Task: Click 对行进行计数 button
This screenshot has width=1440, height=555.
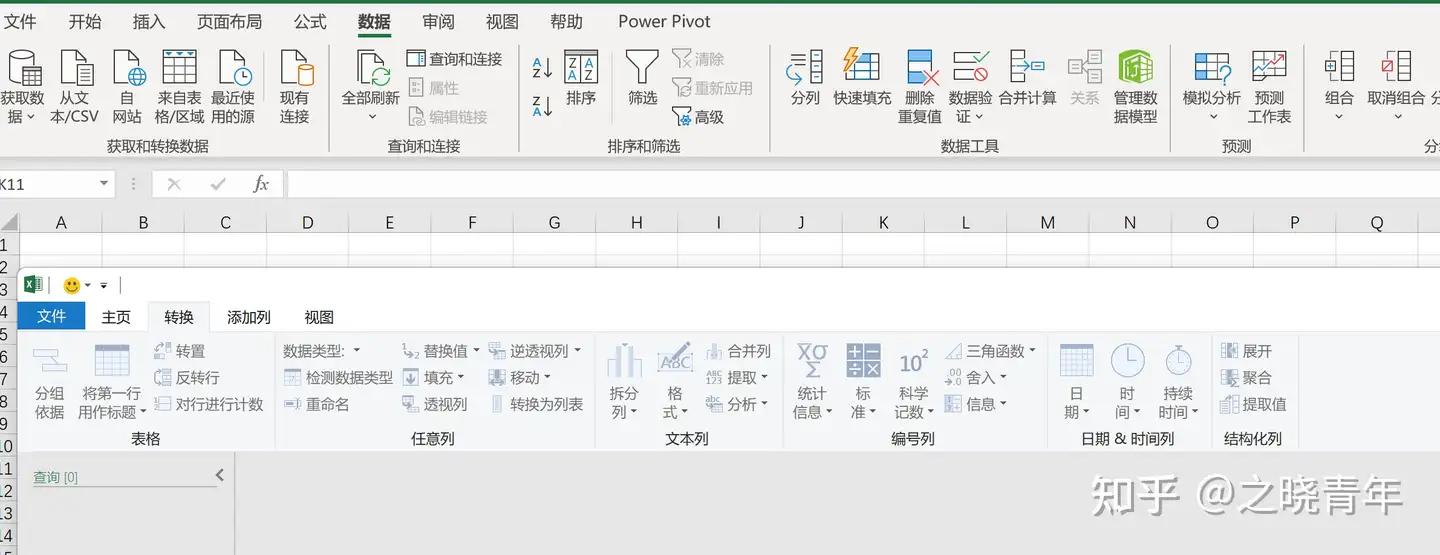Action: (209, 404)
